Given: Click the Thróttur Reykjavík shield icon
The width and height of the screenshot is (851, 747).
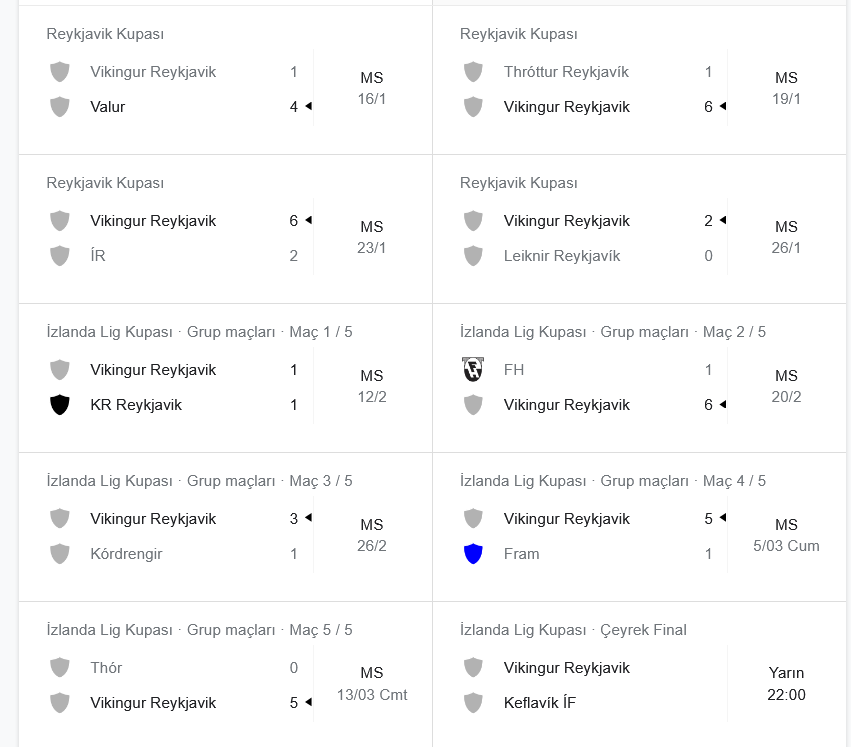Looking at the screenshot, I should 473,72.
